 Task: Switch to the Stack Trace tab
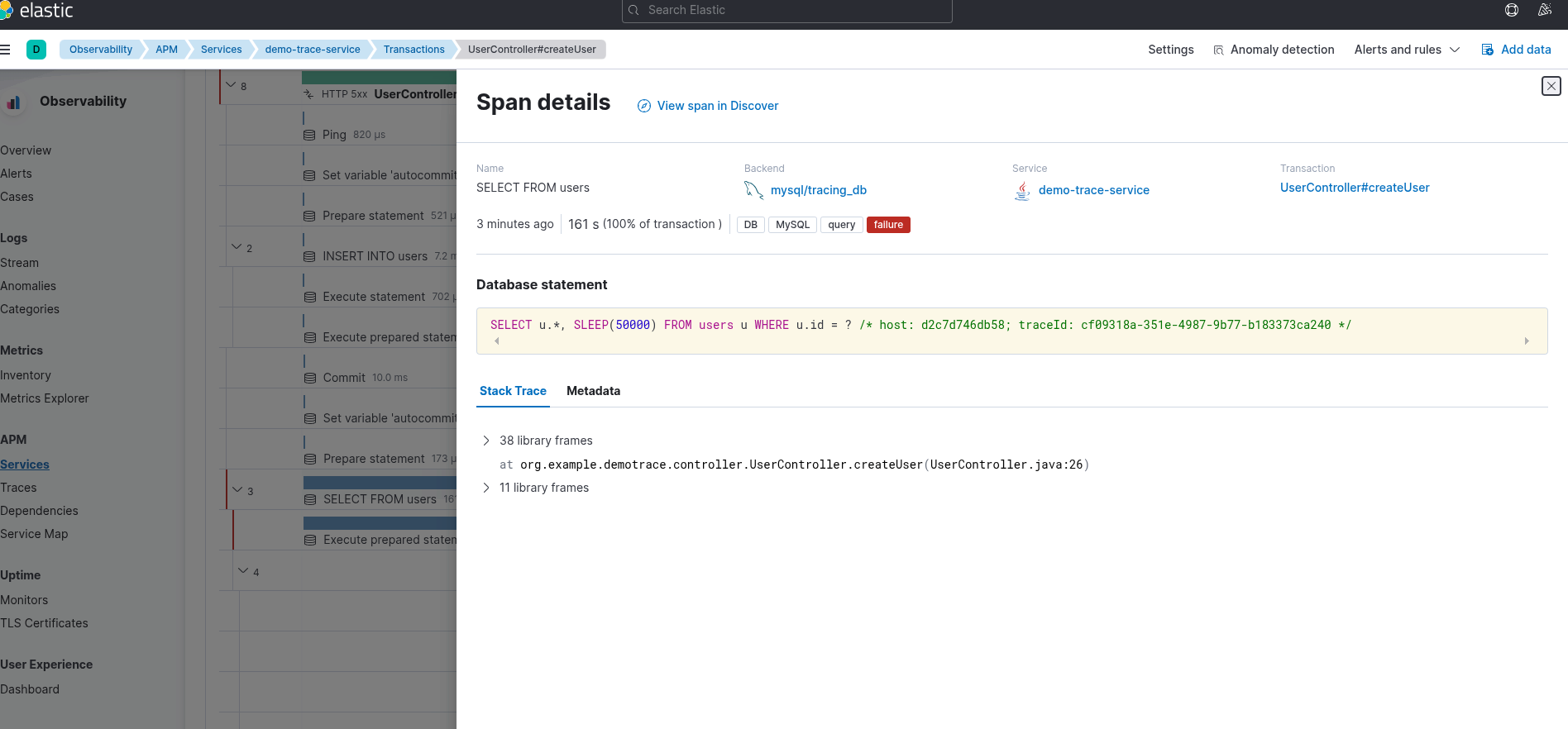(513, 391)
